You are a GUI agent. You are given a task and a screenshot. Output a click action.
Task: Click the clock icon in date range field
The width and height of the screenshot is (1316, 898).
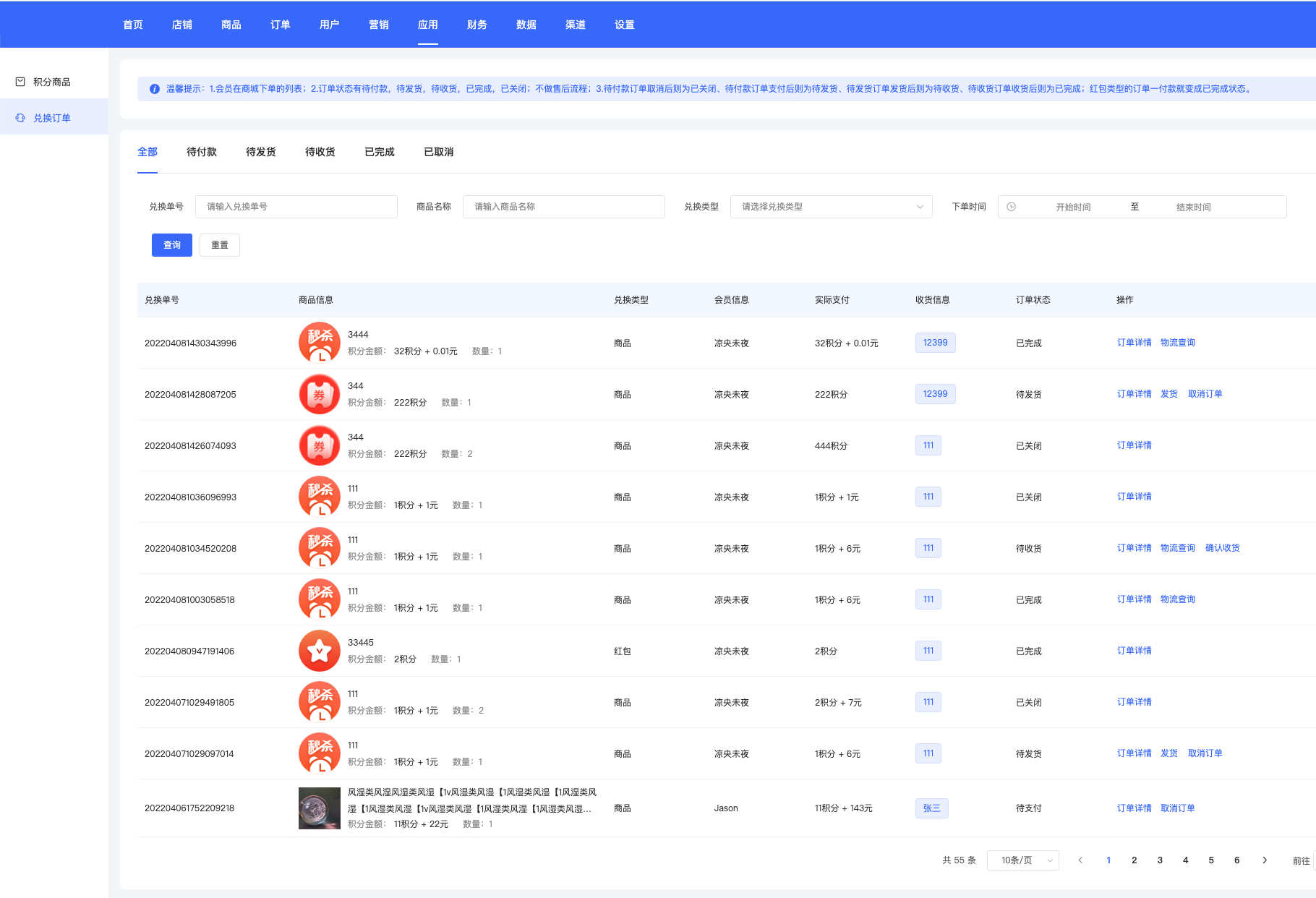point(1012,207)
